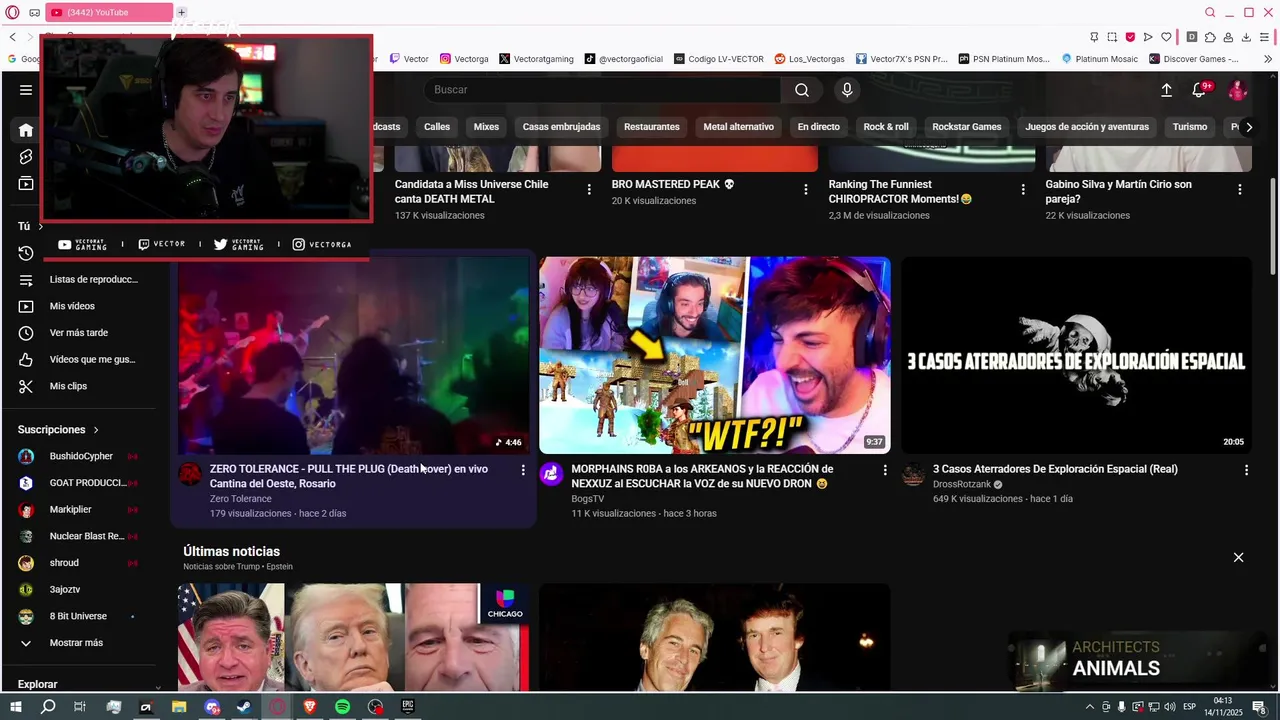Open the YouTube guide hamburger menu
Viewport: 1280px width, 720px height.
tap(26, 90)
